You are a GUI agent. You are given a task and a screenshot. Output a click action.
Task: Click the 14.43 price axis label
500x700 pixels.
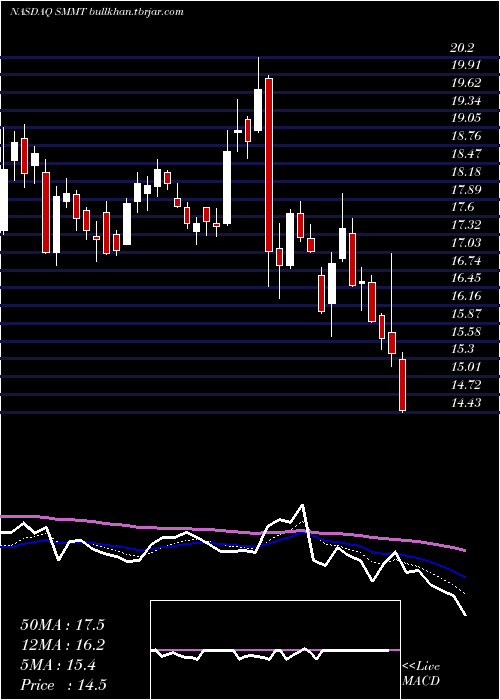(x=466, y=403)
